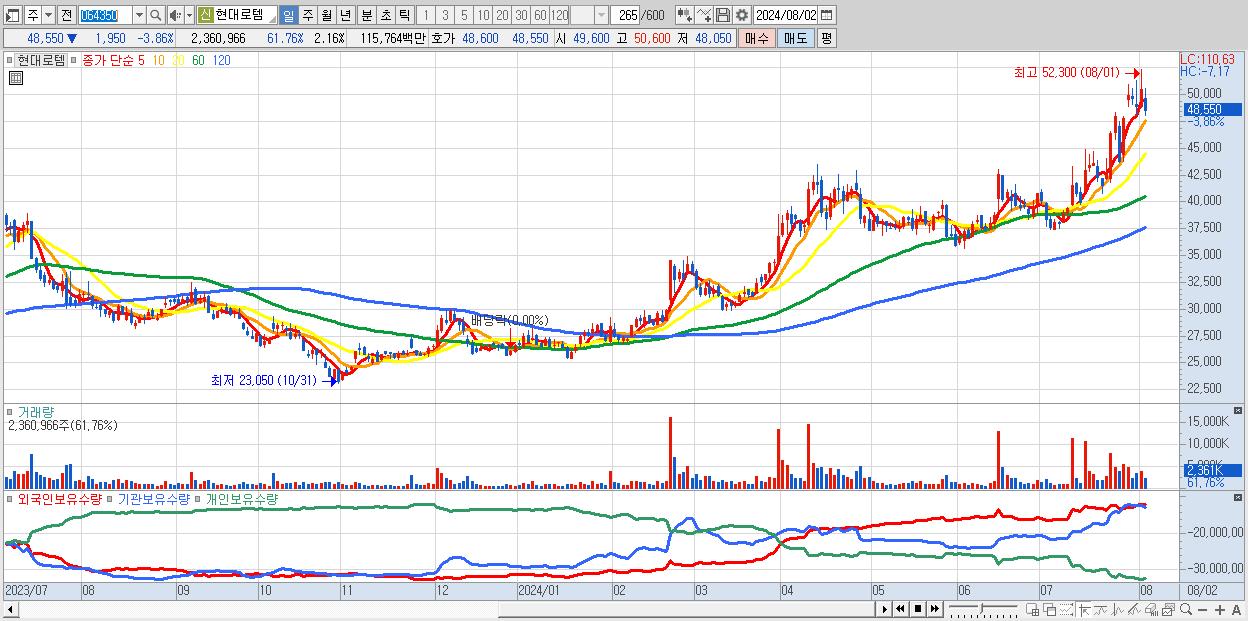Select the 년 (yearly) period toggle
Viewport: 1248px width, 621px height.
point(345,15)
